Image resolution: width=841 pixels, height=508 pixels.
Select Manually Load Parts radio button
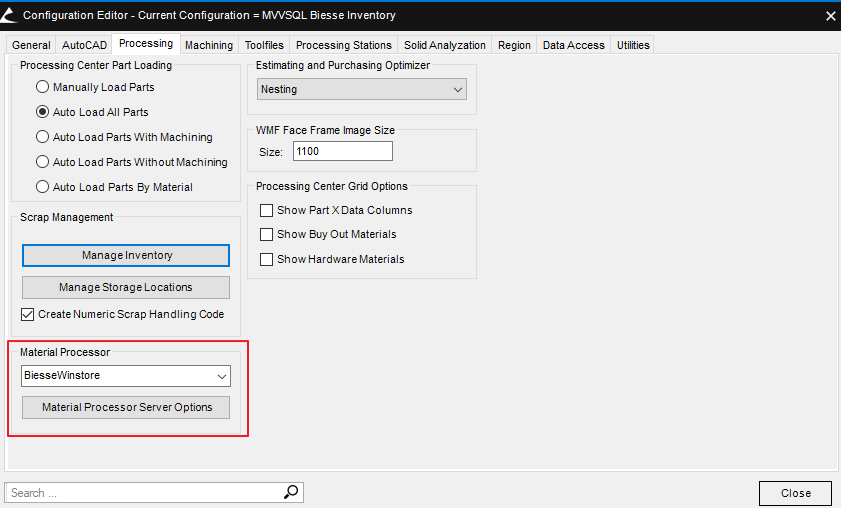click(43, 87)
